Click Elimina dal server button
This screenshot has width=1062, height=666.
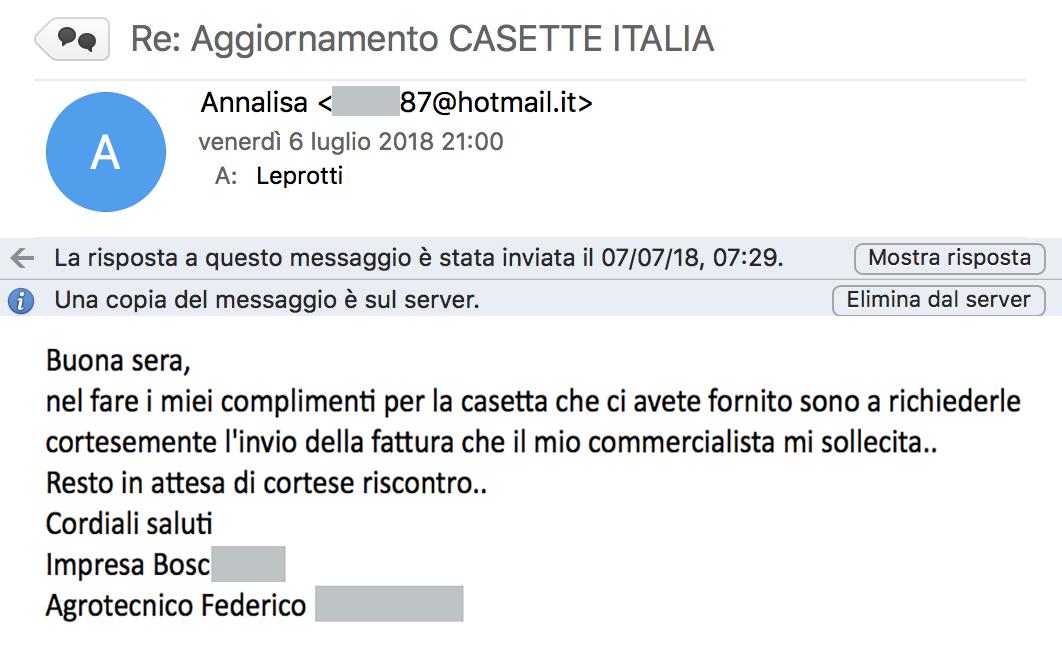click(x=938, y=300)
